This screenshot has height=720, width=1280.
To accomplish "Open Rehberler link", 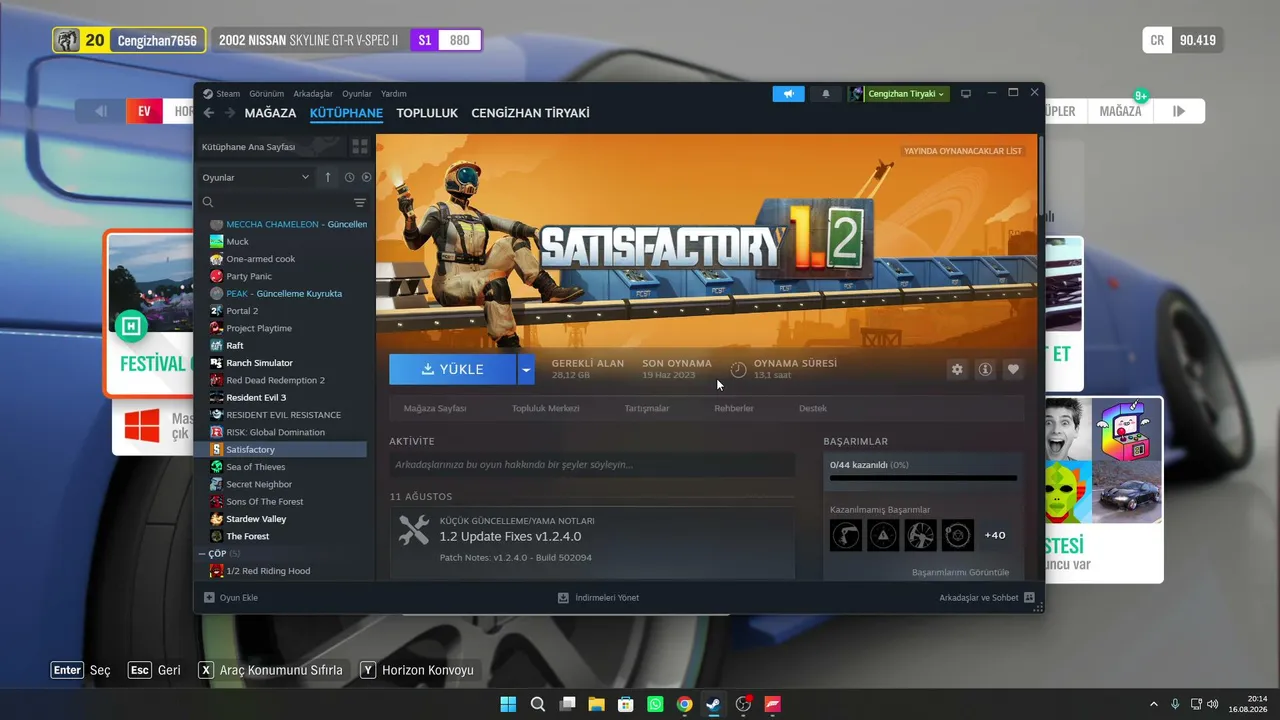I will click(734, 408).
